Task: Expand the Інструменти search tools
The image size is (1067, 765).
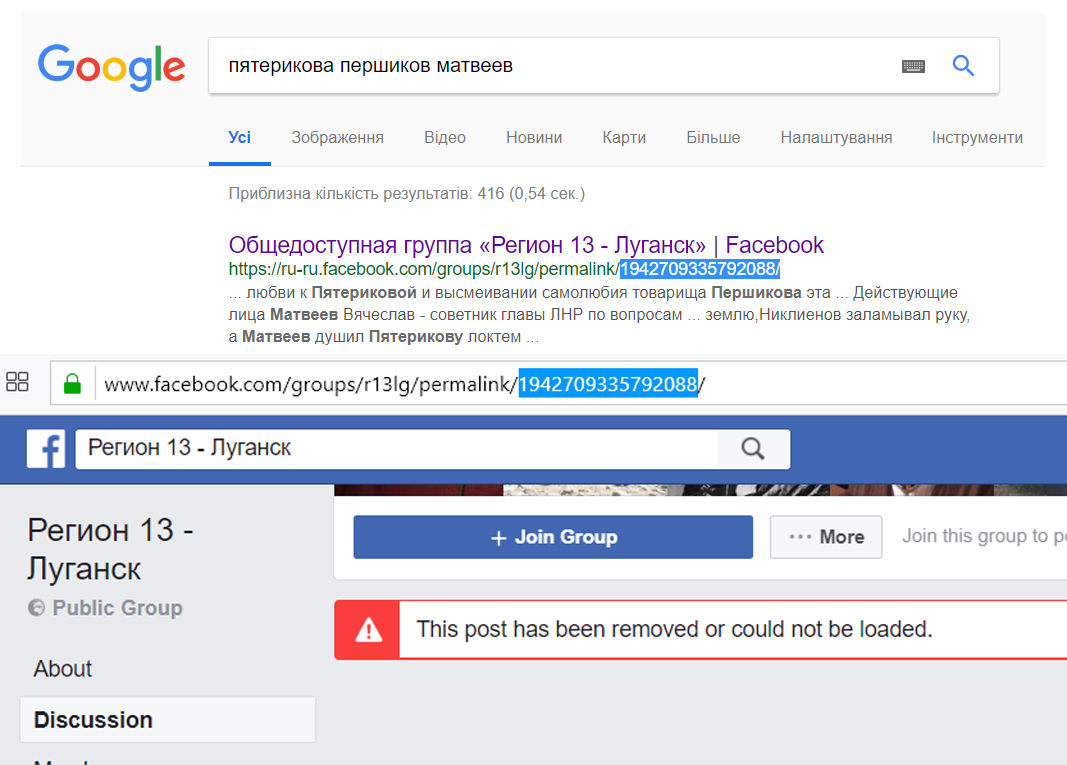Action: tap(976, 138)
